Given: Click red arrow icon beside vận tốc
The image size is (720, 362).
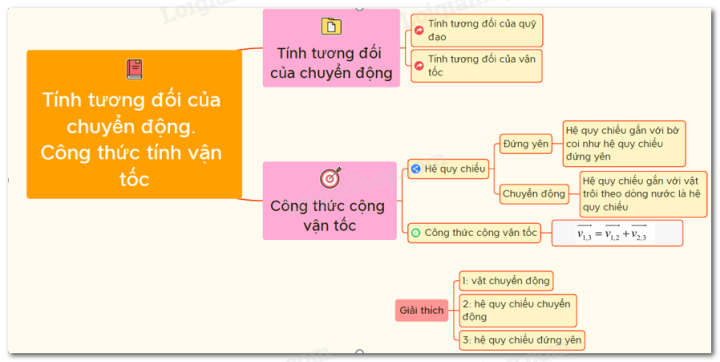Looking at the screenshot, I should [x=419, y=66].
